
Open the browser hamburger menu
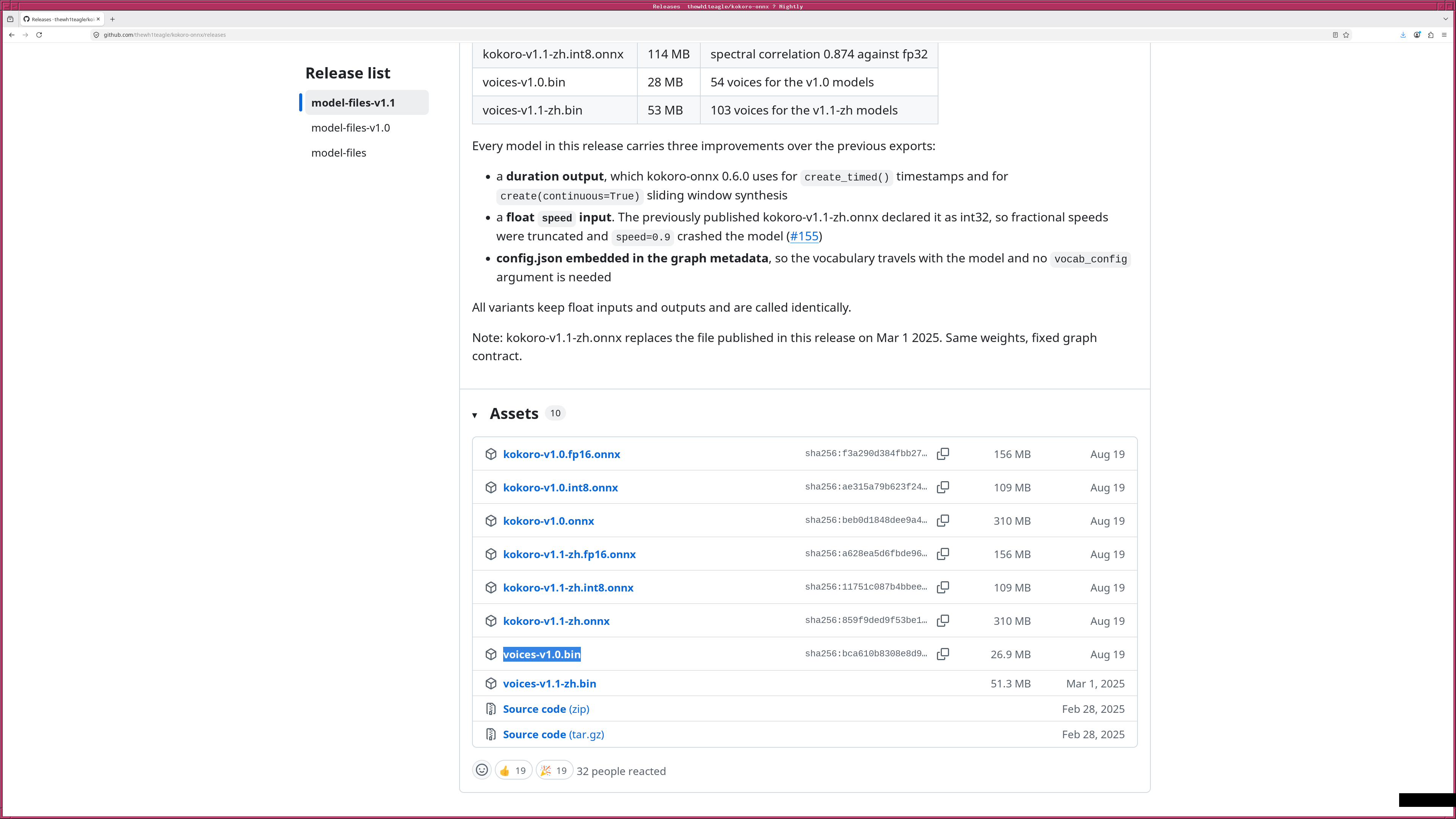tap(1444, 35)
